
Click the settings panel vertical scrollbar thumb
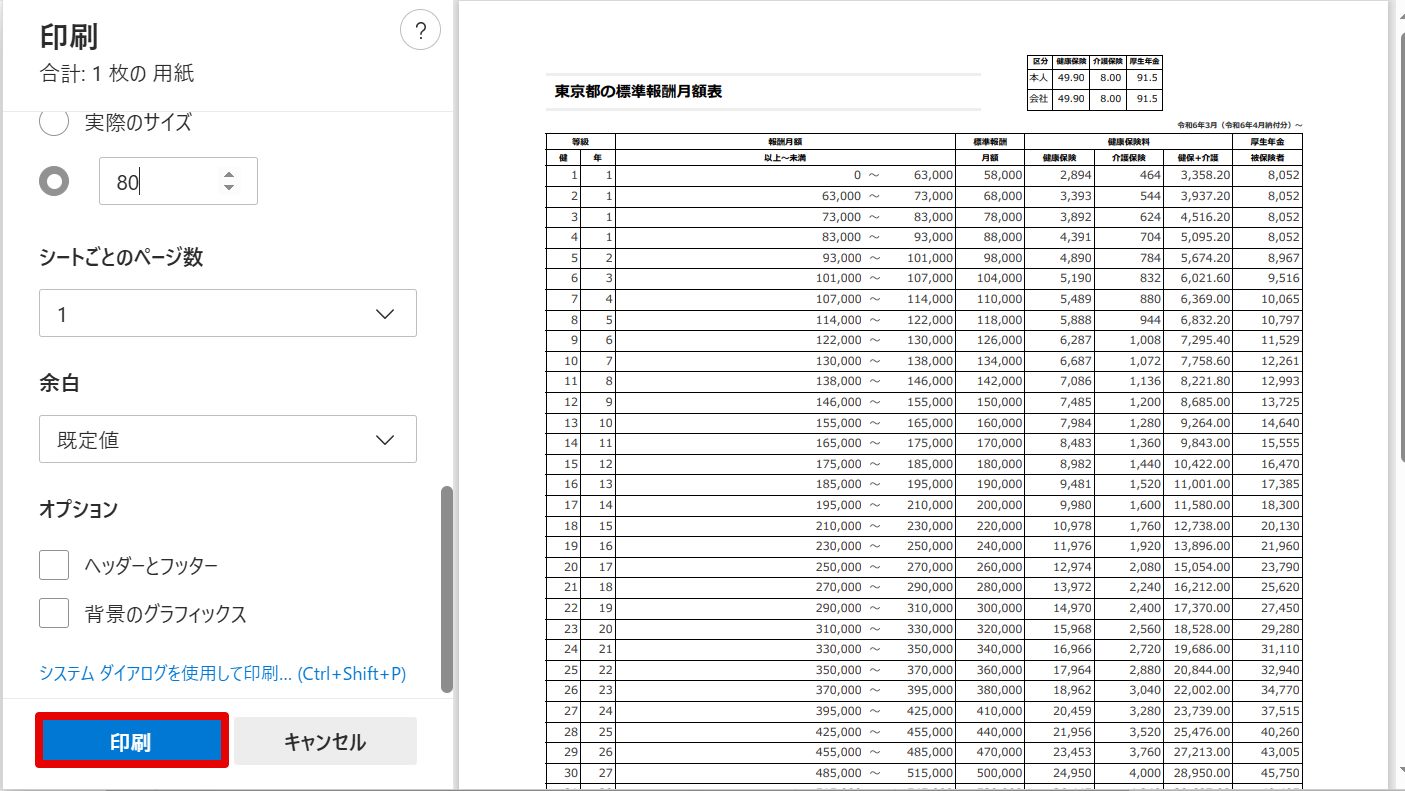pyautogui.click(x=447, y=589)
